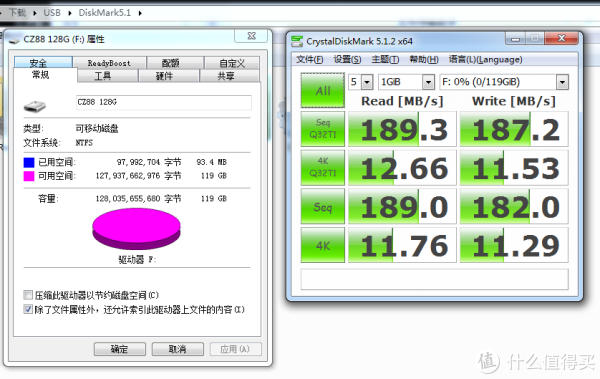This screenshot has width=600, height=379.
Task: Click the CrystalDiskMark title bar app icon
Action: (x=297, y=41)
